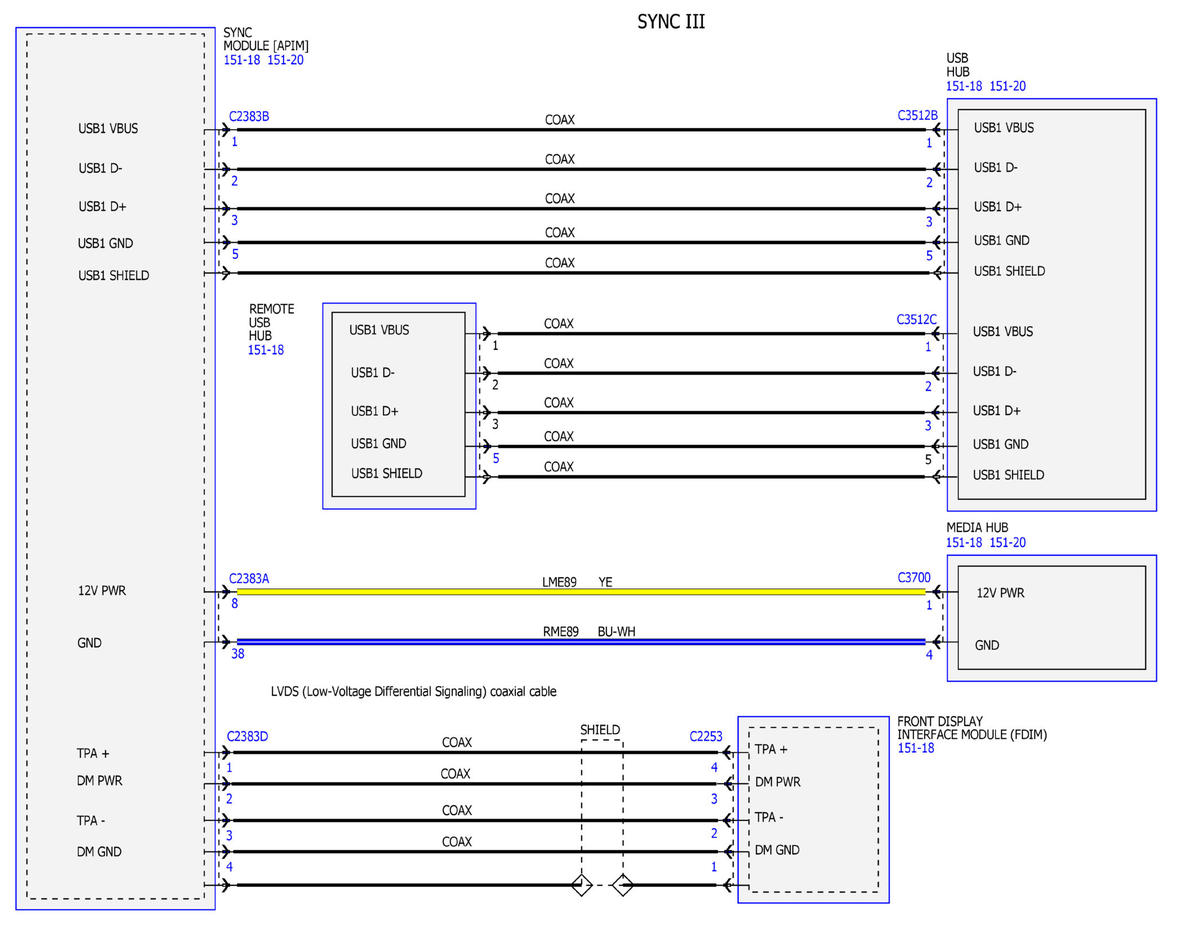Select USB1 D+ pin in SYNC module
1200x927 pixels.
point(103,206)
